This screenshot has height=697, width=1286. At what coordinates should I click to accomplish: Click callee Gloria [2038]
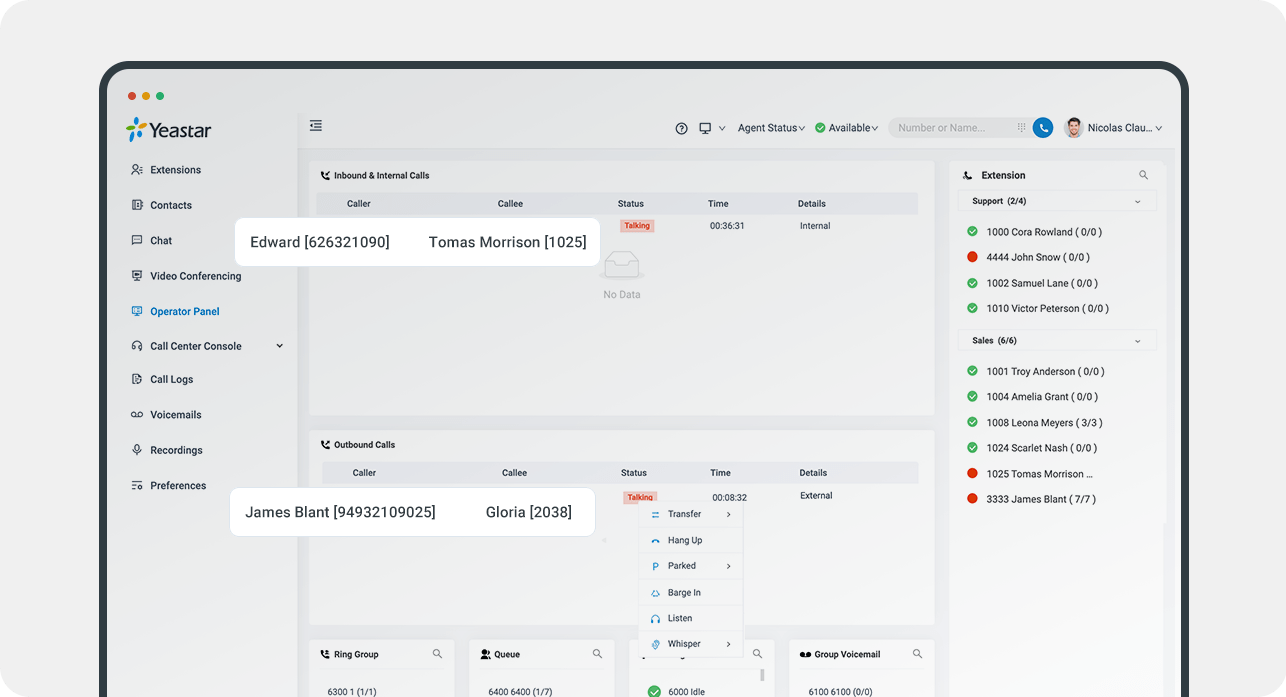click(x=529, y=512)
